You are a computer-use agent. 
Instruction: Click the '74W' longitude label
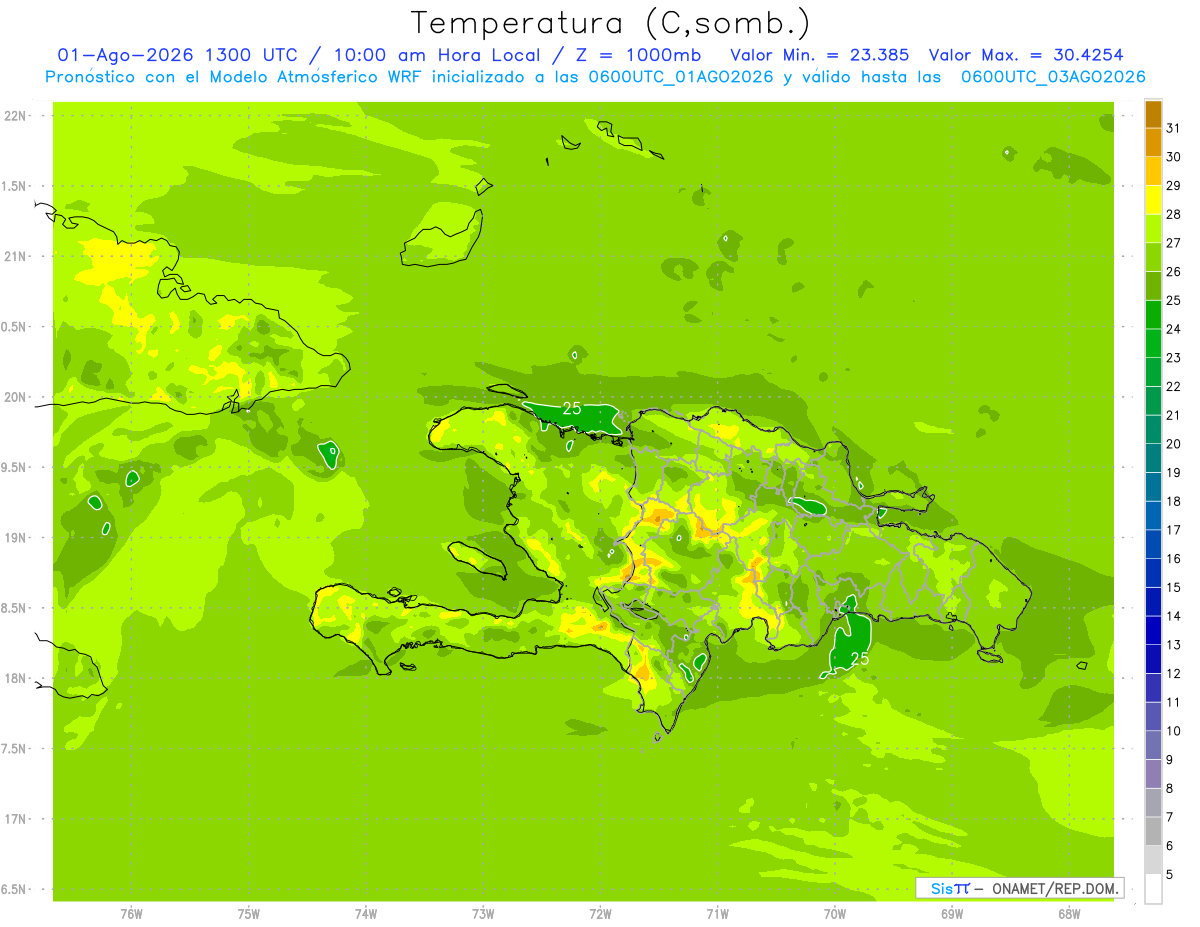click(x=366, y=914)
